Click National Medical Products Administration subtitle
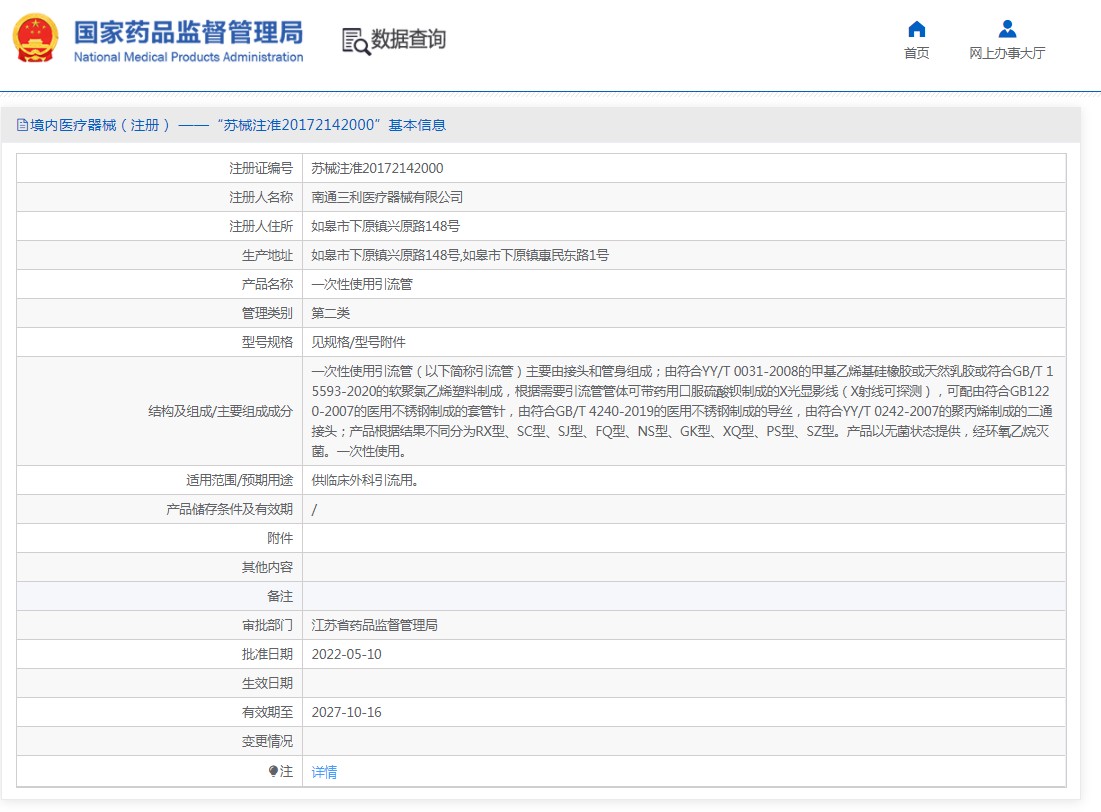This screenshot has height=812, width=1101. (188, 57)
